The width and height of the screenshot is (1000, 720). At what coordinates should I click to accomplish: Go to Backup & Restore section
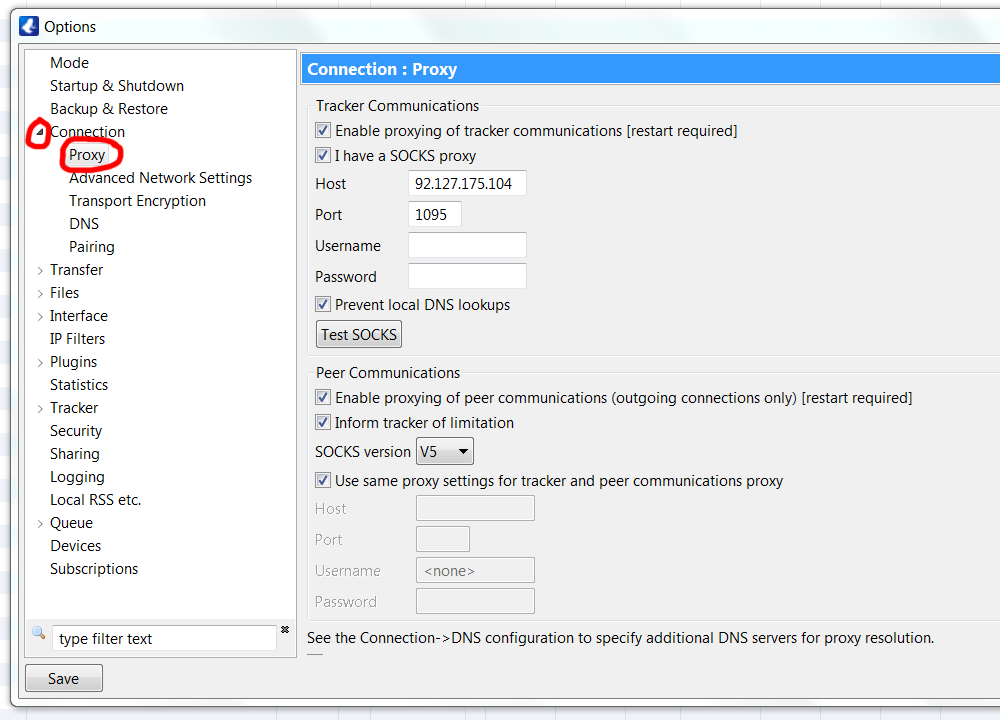(109, 108)
